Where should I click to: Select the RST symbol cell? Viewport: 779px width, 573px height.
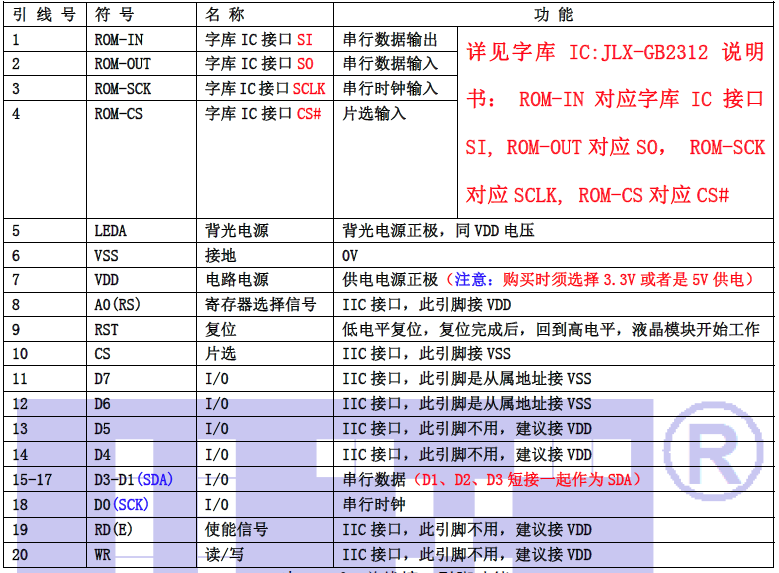[106, 329]
